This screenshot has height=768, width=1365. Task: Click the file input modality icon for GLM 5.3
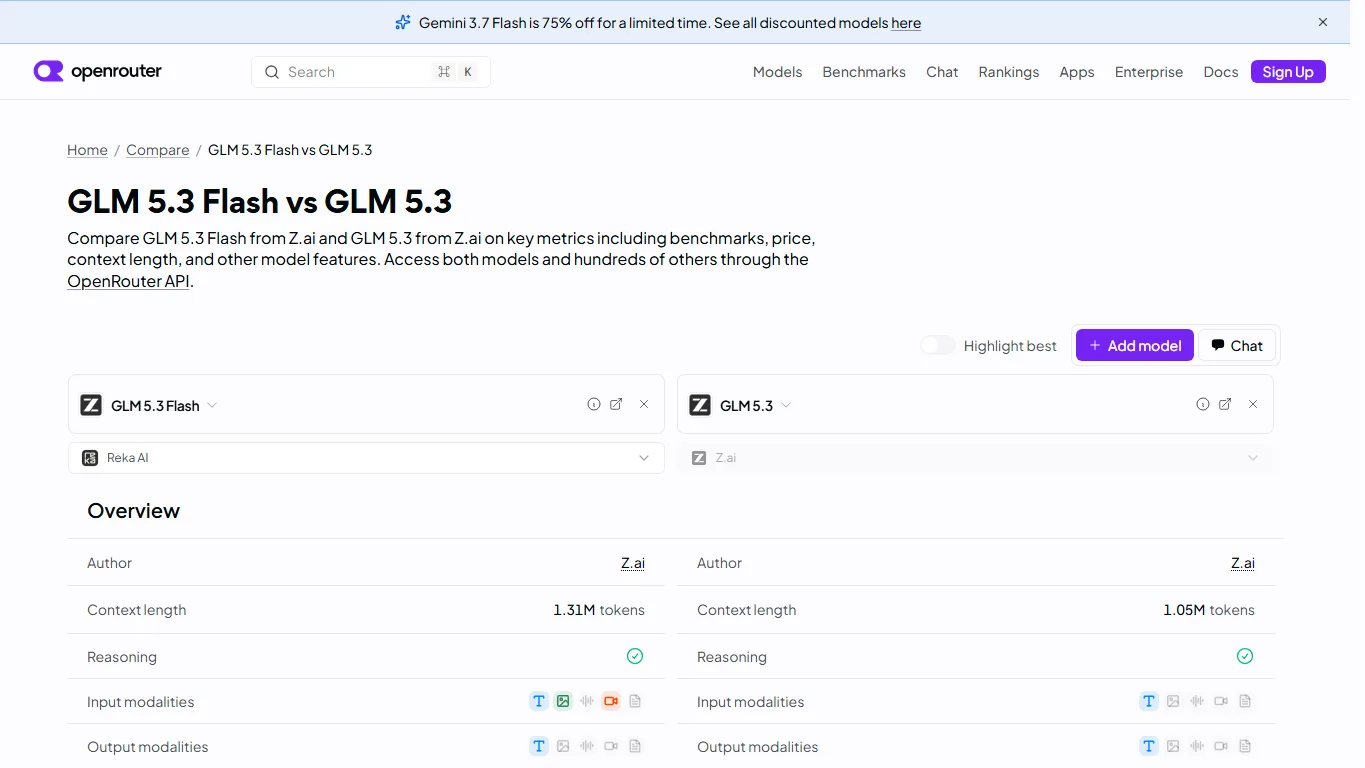coord(1245,701)
